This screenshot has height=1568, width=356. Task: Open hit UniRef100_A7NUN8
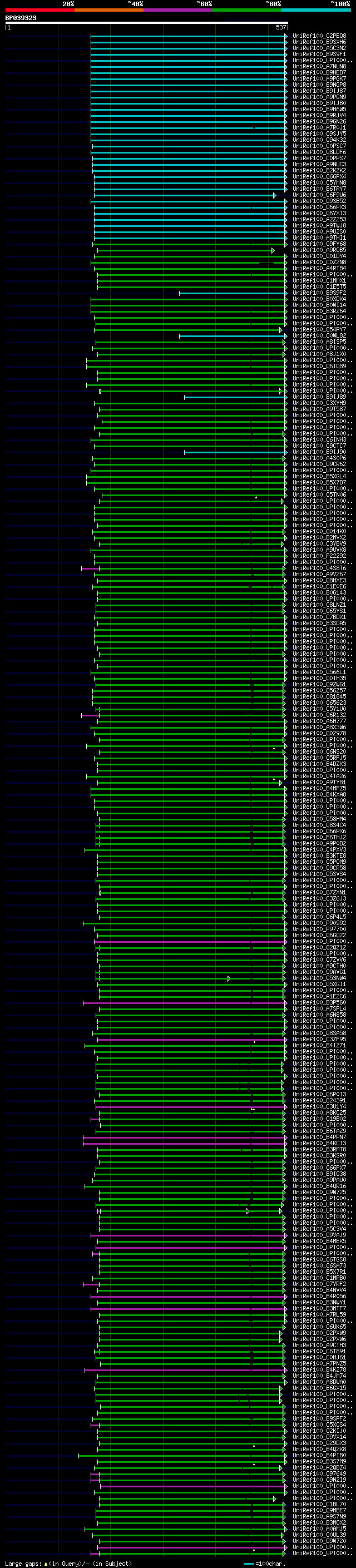[319, 66]
